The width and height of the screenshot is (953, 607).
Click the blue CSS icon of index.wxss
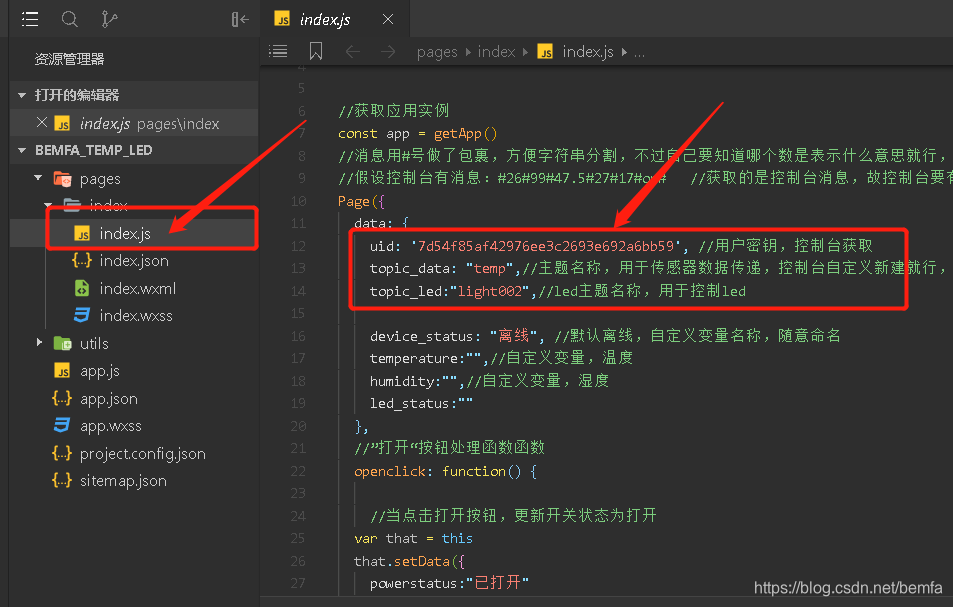point(82,315)
